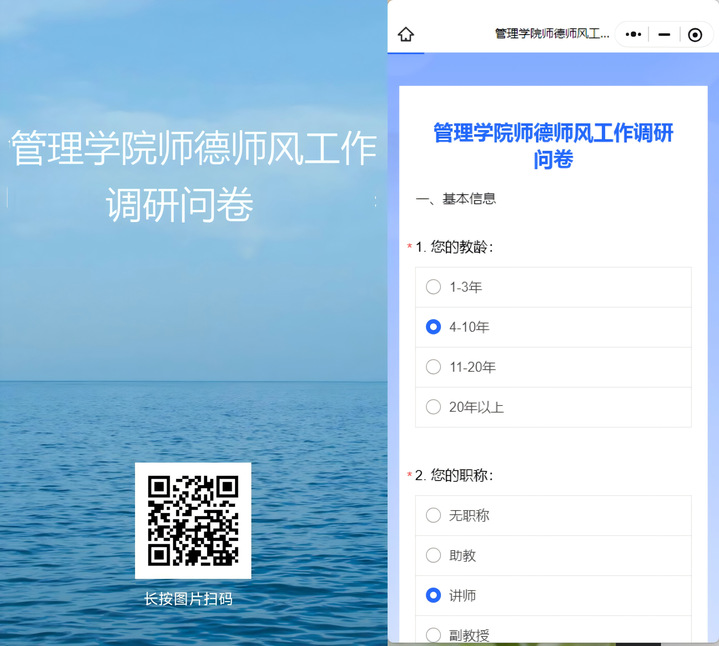The height and width of the screenshot is (646, 719).
Task: Select the 4-10年 teaching age option
Action: click(x=553, y=327)
